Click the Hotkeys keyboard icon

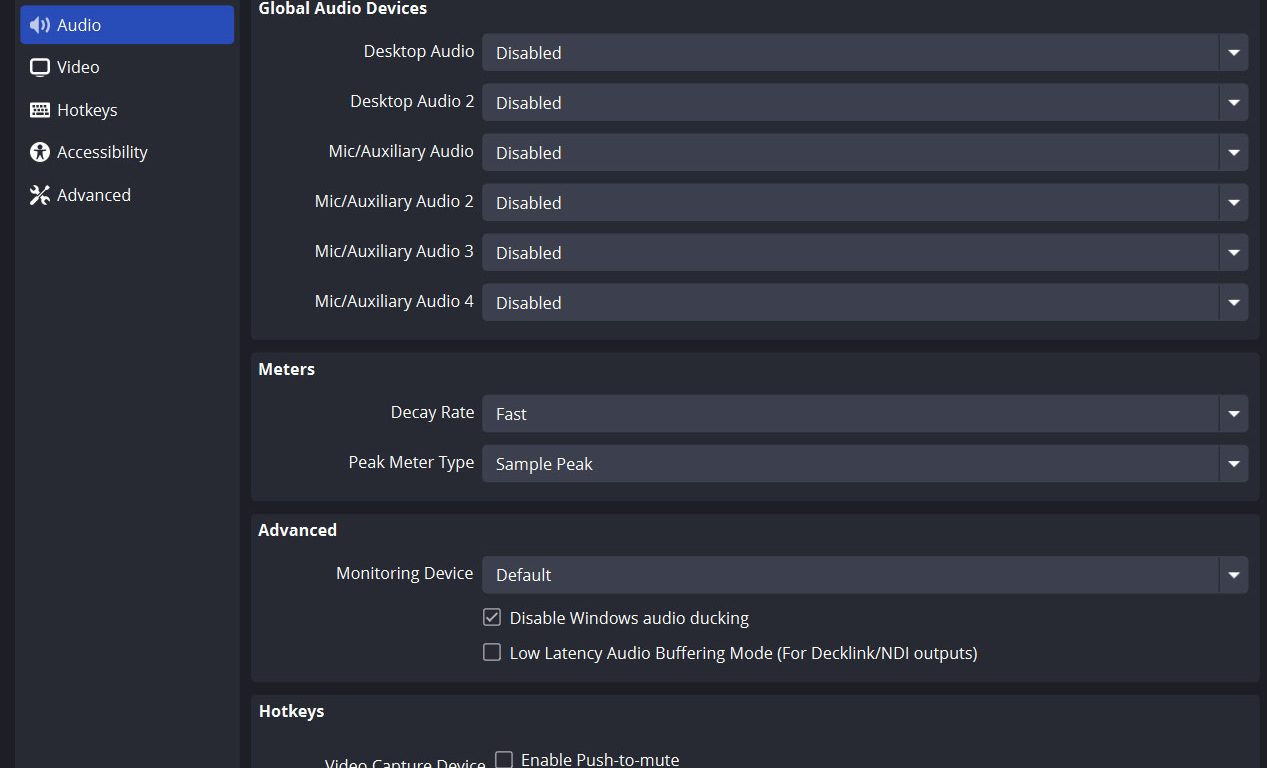click(x=40, y=110)
